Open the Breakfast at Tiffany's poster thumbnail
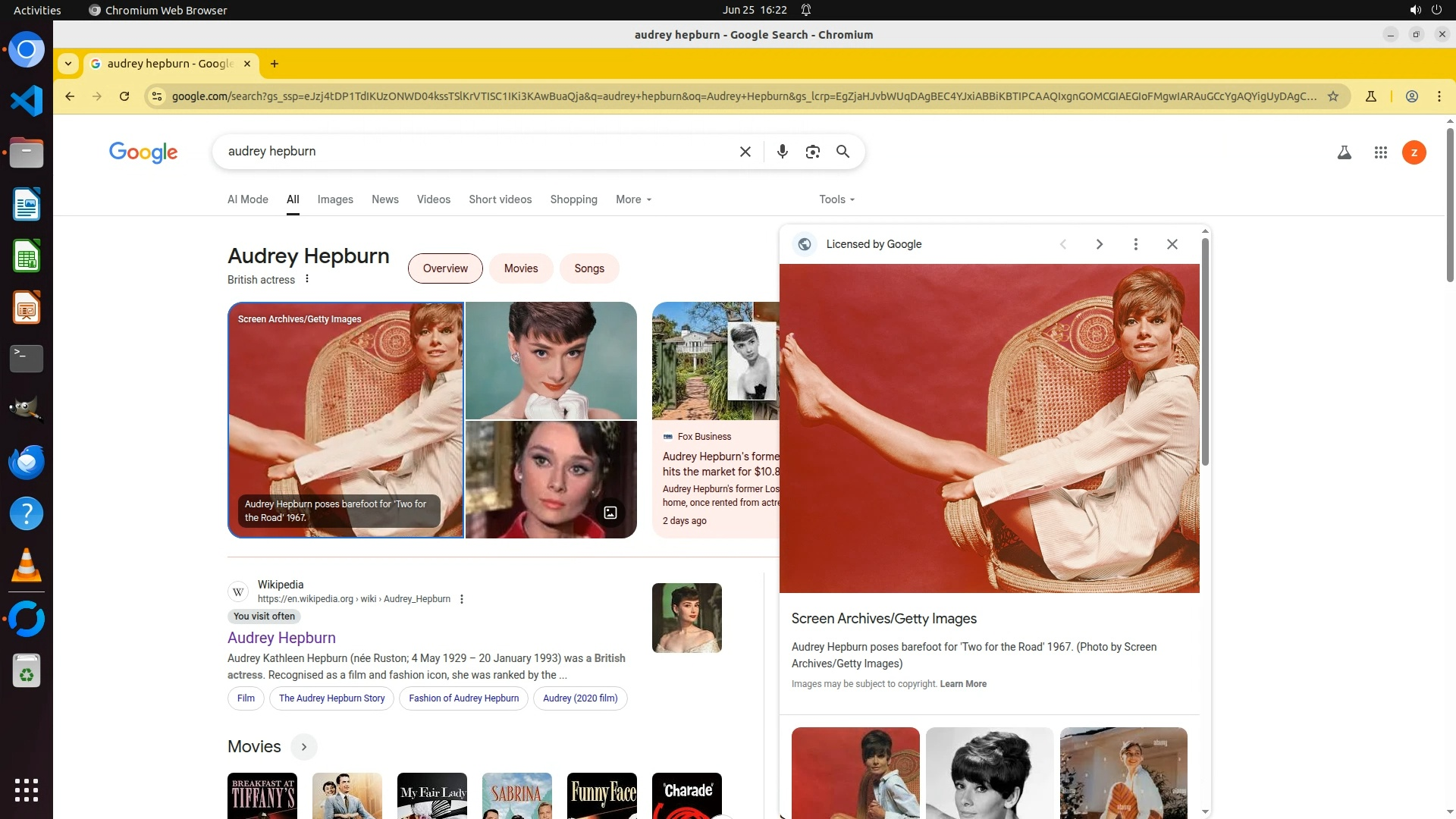Screen dimensions: 1456x819 [262, 795]
